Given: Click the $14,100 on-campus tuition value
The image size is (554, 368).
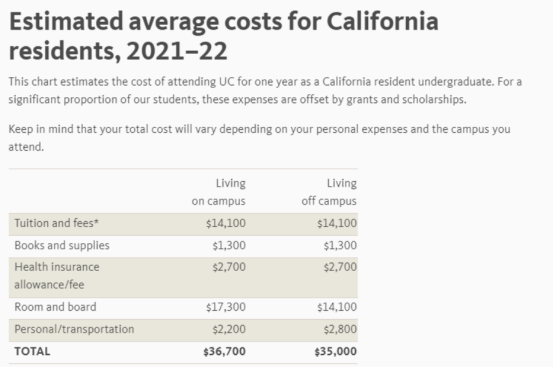Looking at the screenshot, I should 226,224.
